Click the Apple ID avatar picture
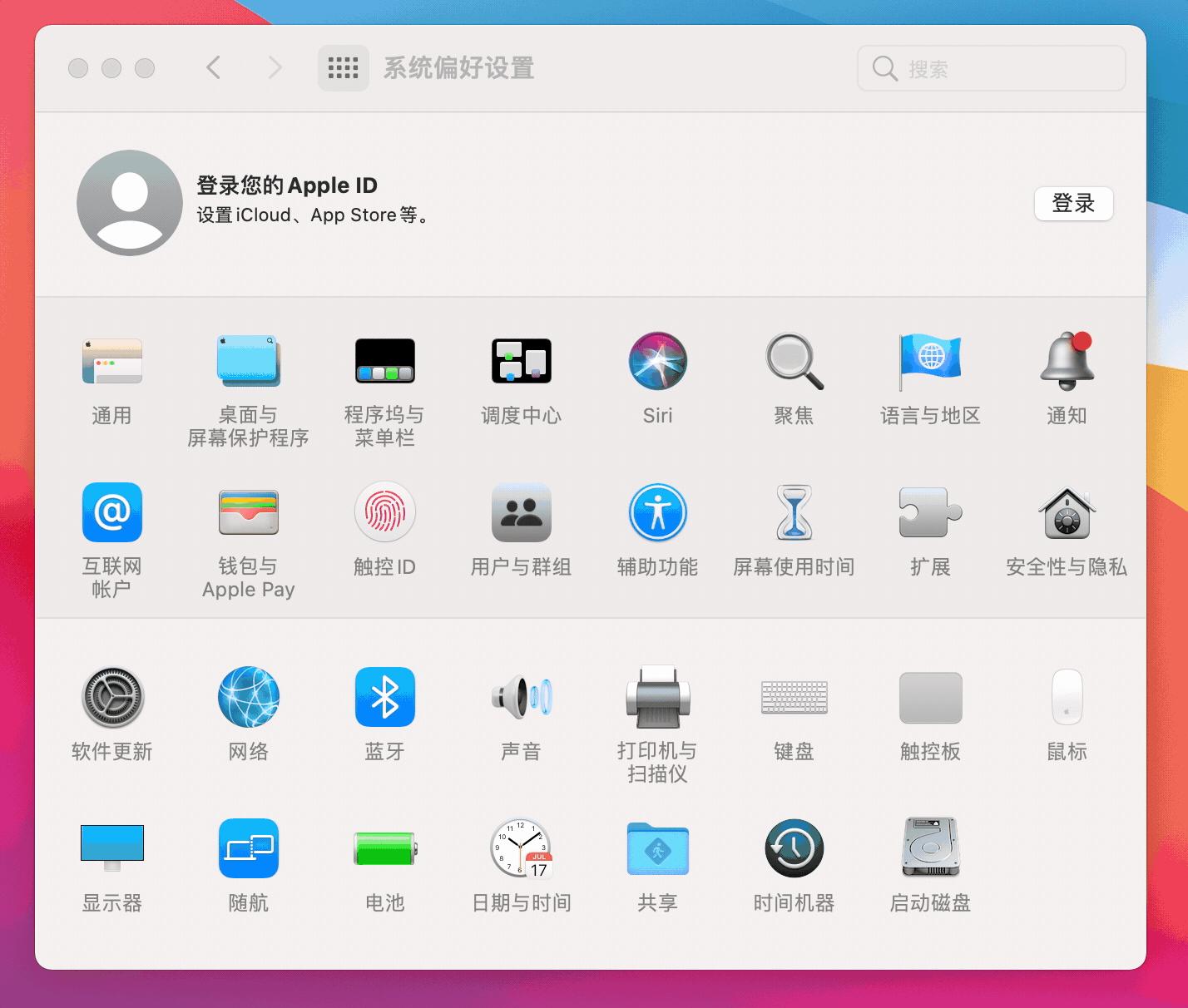 [x=130, y=203]
